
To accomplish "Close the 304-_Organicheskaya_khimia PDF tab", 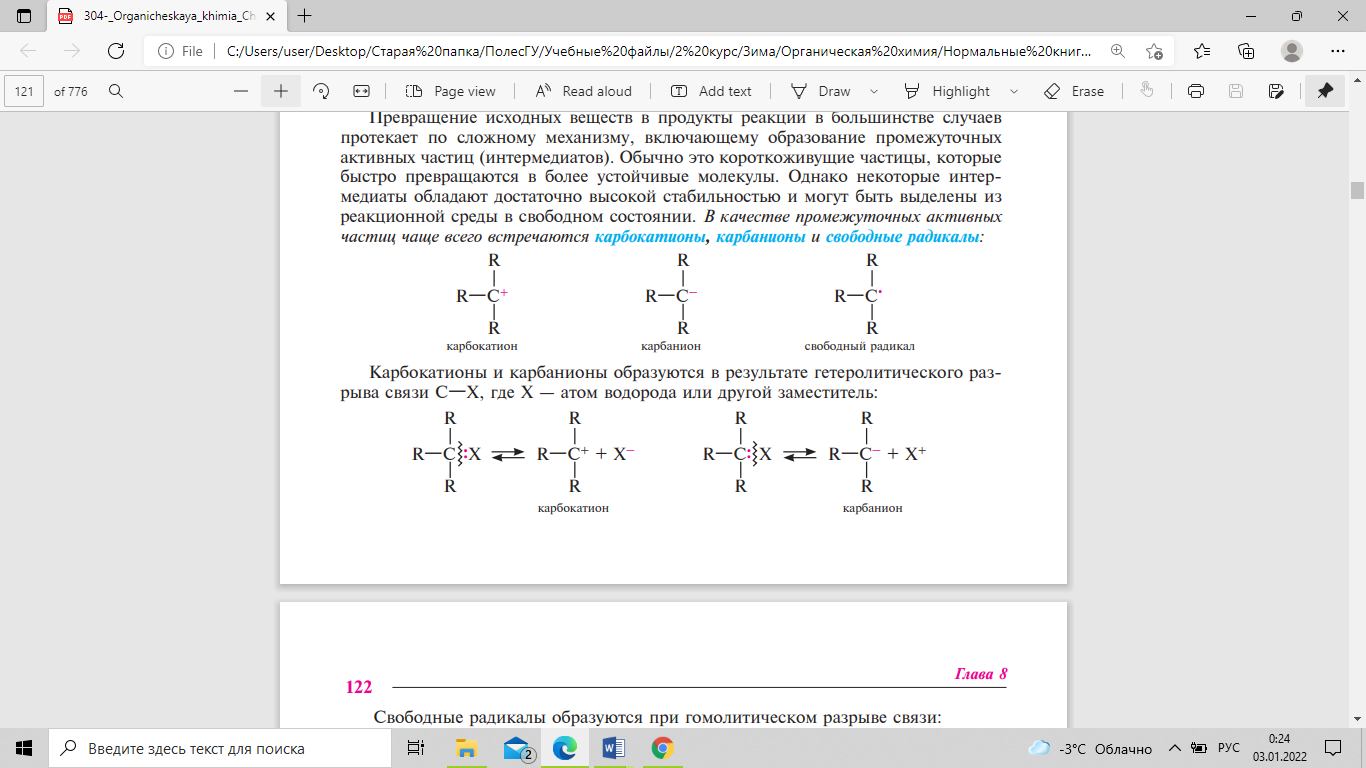I will point(270,16).
